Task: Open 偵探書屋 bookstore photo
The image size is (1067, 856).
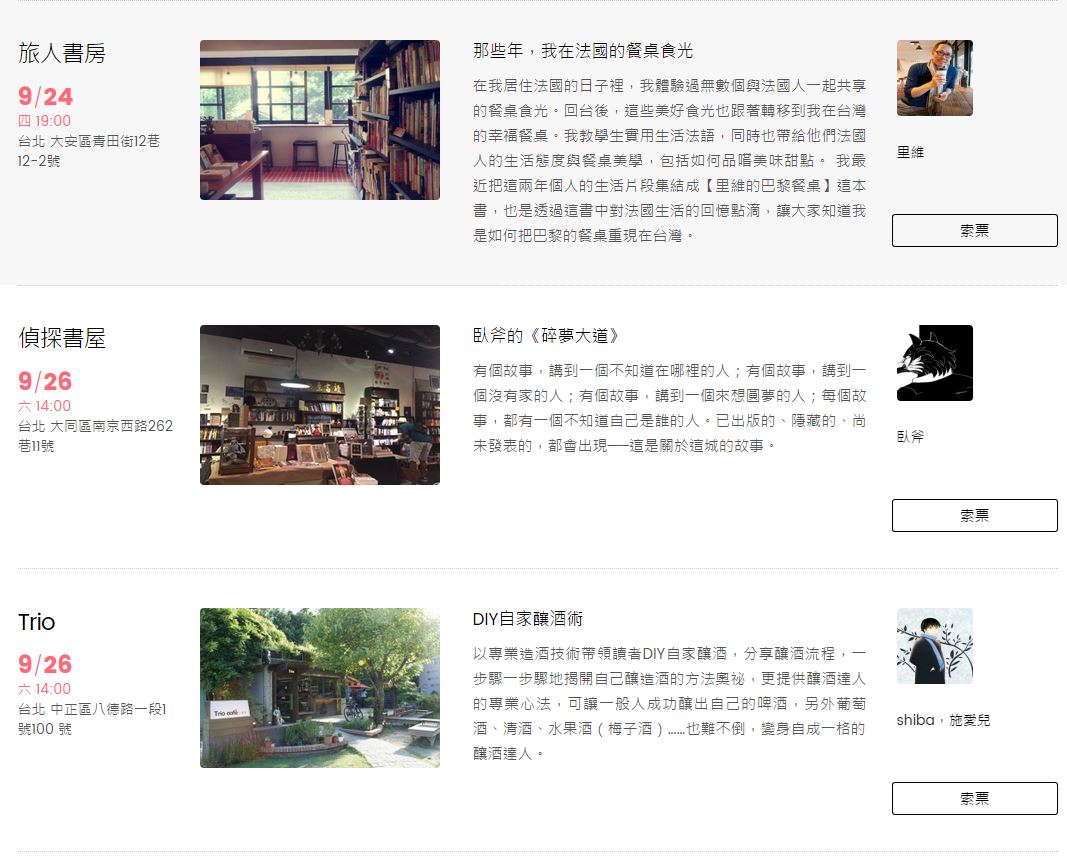Action: click(x=320, y=405)
